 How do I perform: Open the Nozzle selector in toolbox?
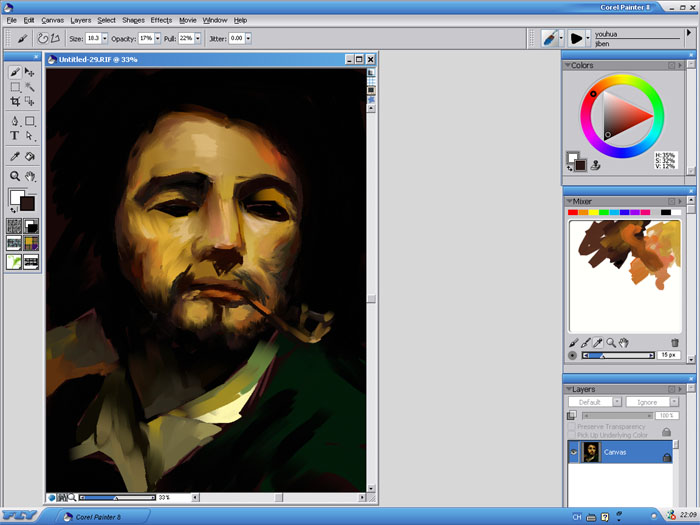pyautogui.click(x=31, y=262)
